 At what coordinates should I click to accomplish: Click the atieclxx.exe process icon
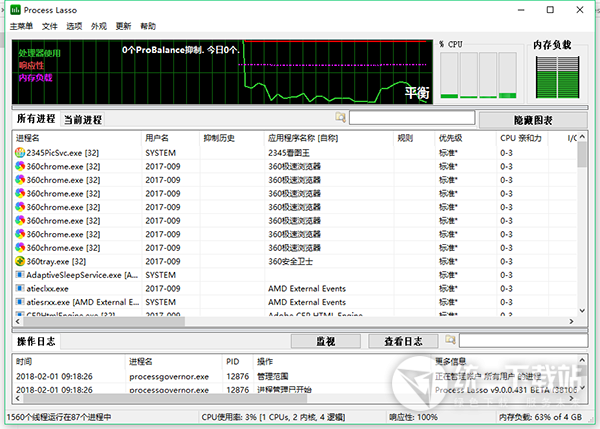(x=21, y=288)
